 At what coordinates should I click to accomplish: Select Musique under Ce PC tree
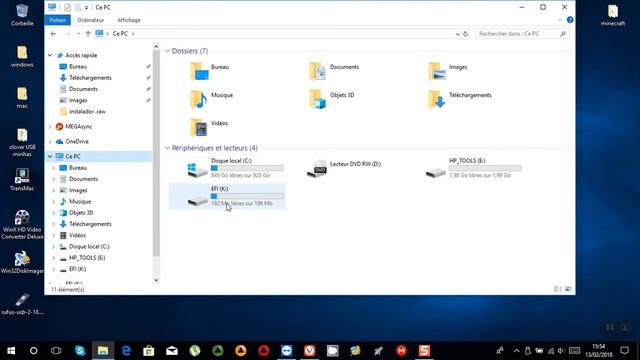(80, 202)
